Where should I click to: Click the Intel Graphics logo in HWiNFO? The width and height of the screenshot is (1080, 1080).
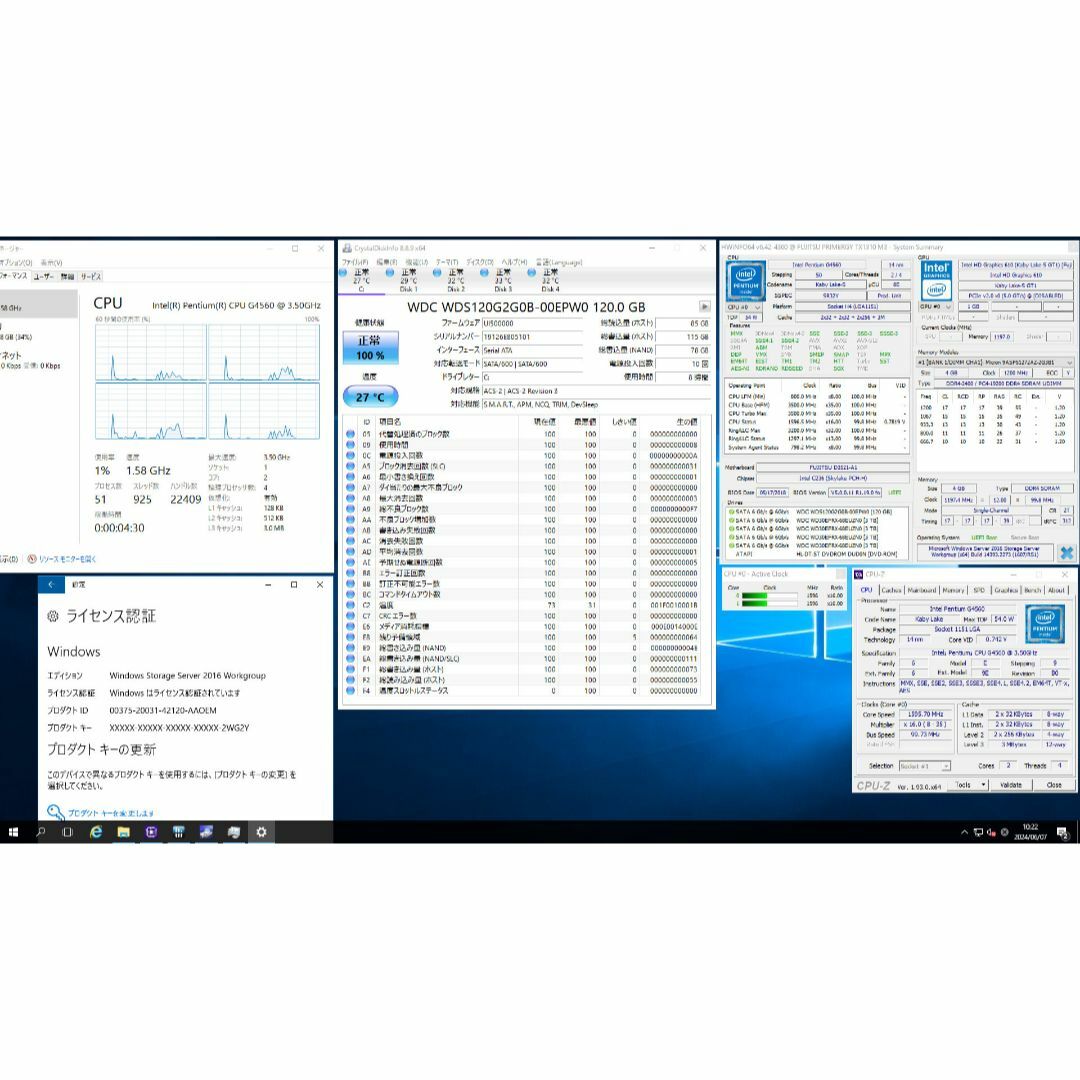935,281
